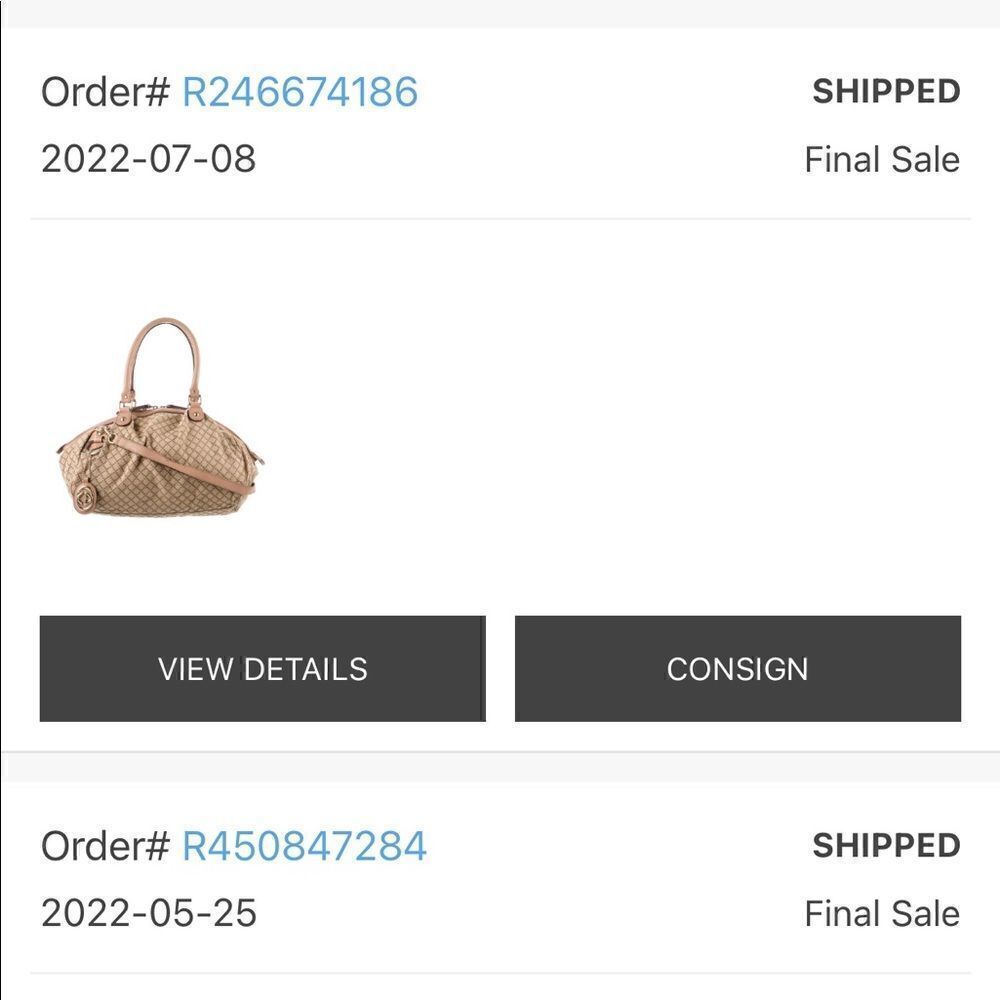View details for the handbag order
The image size is (1000, 1000).
click(x=262, y=667)
